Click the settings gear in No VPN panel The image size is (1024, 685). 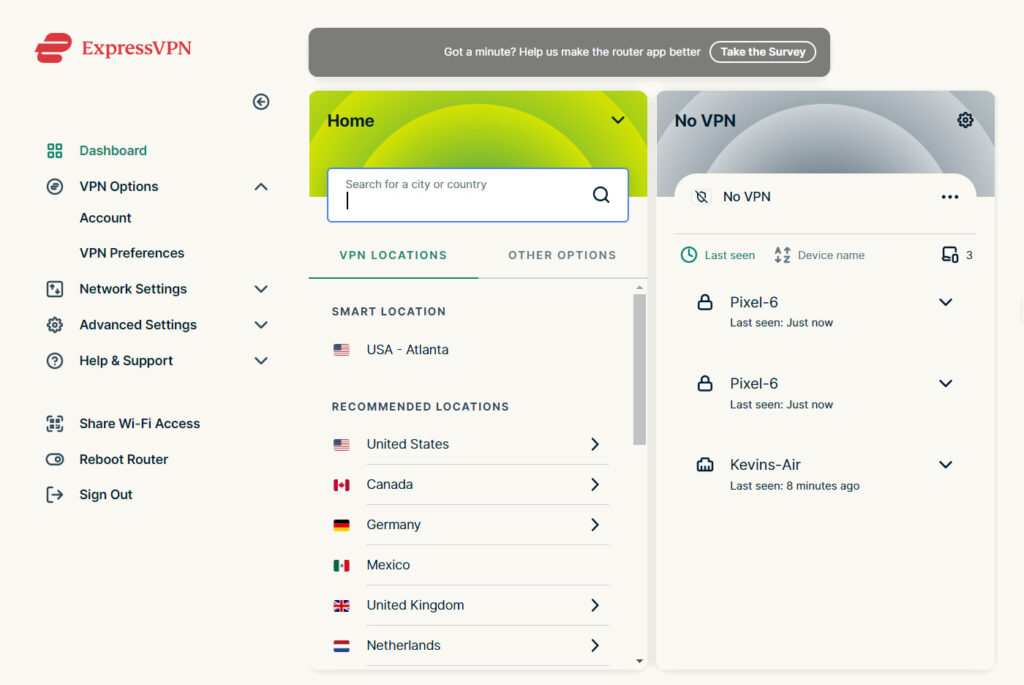coord(965,120)
